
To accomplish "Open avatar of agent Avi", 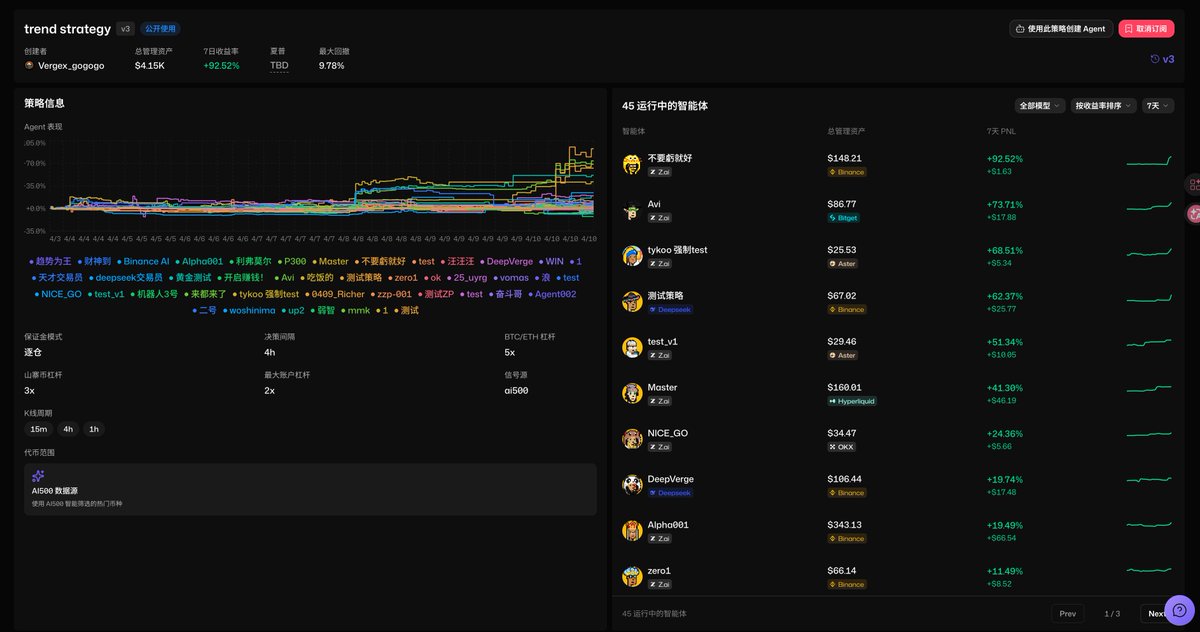I will point(632,210).
